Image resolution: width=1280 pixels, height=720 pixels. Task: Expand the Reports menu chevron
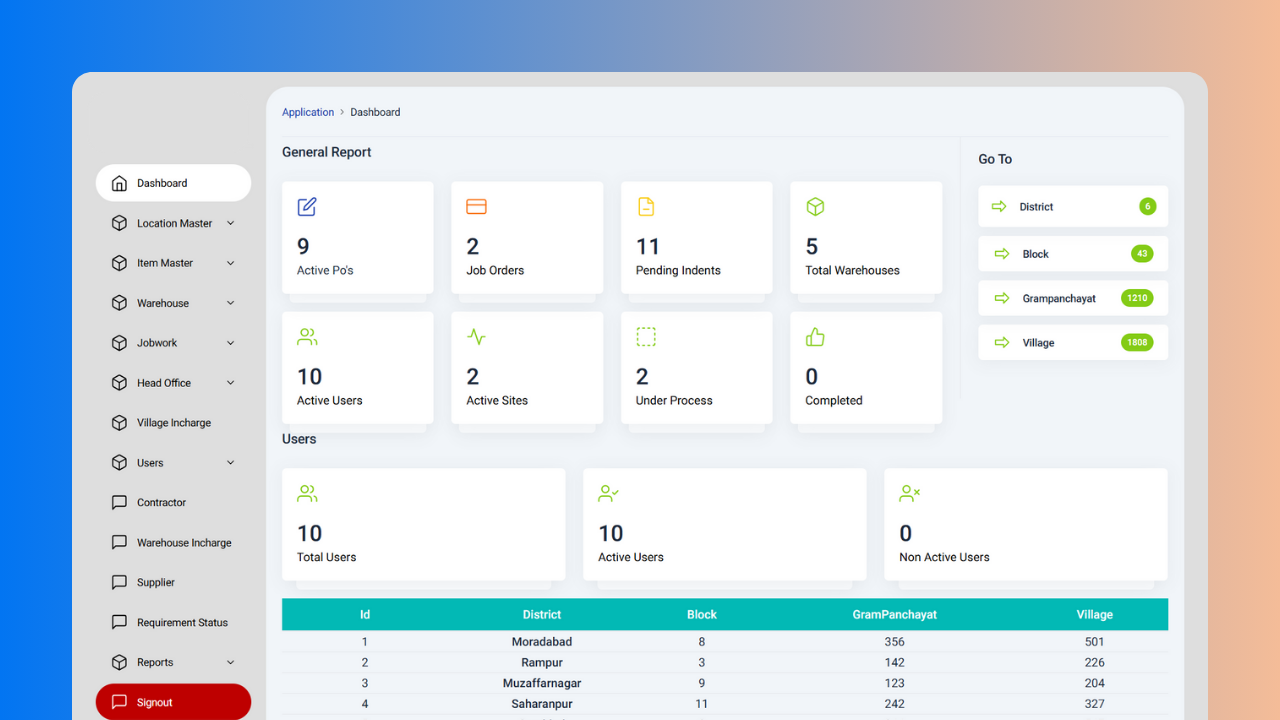pos(231,662)
